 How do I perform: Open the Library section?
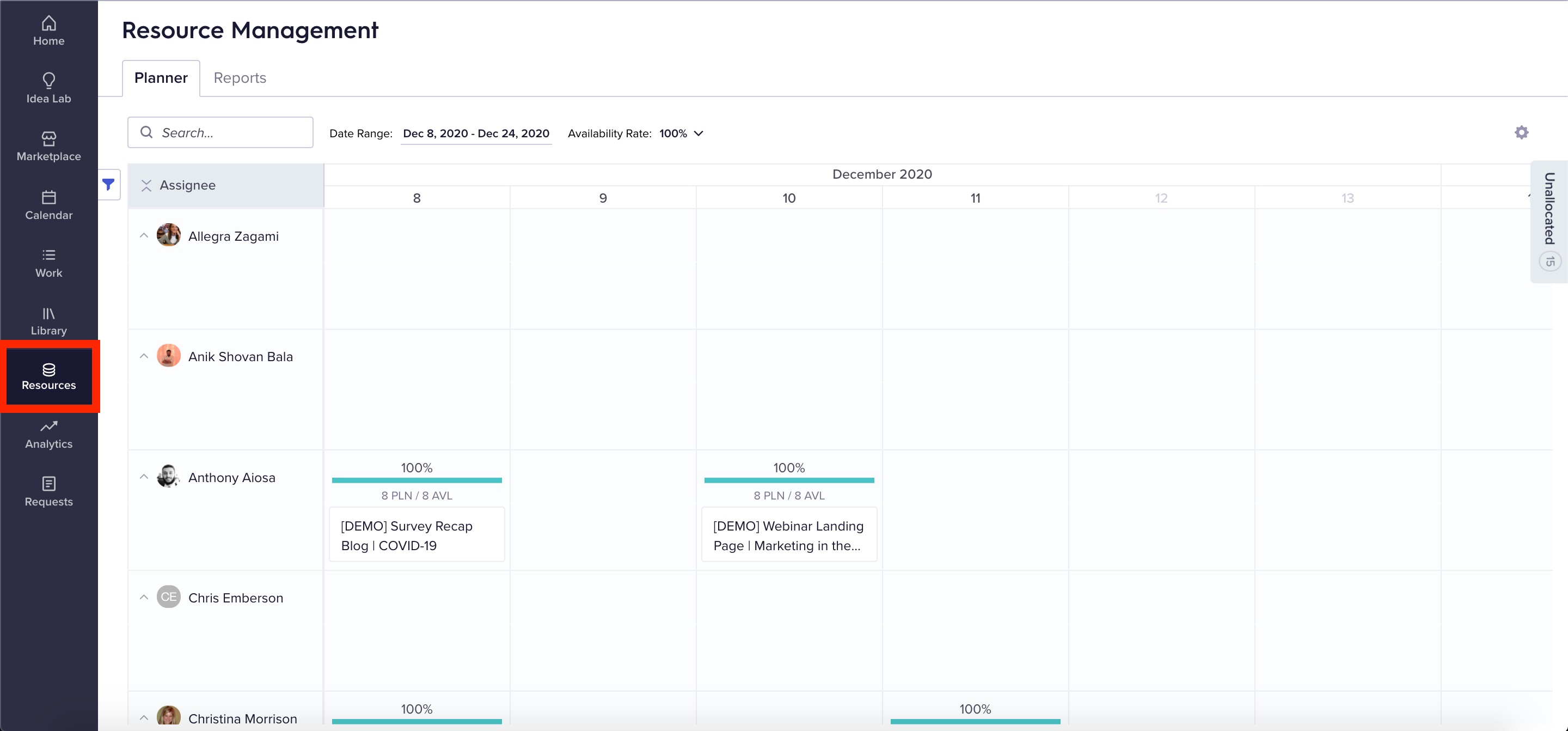pyautogui.click(x=48, y=321)
